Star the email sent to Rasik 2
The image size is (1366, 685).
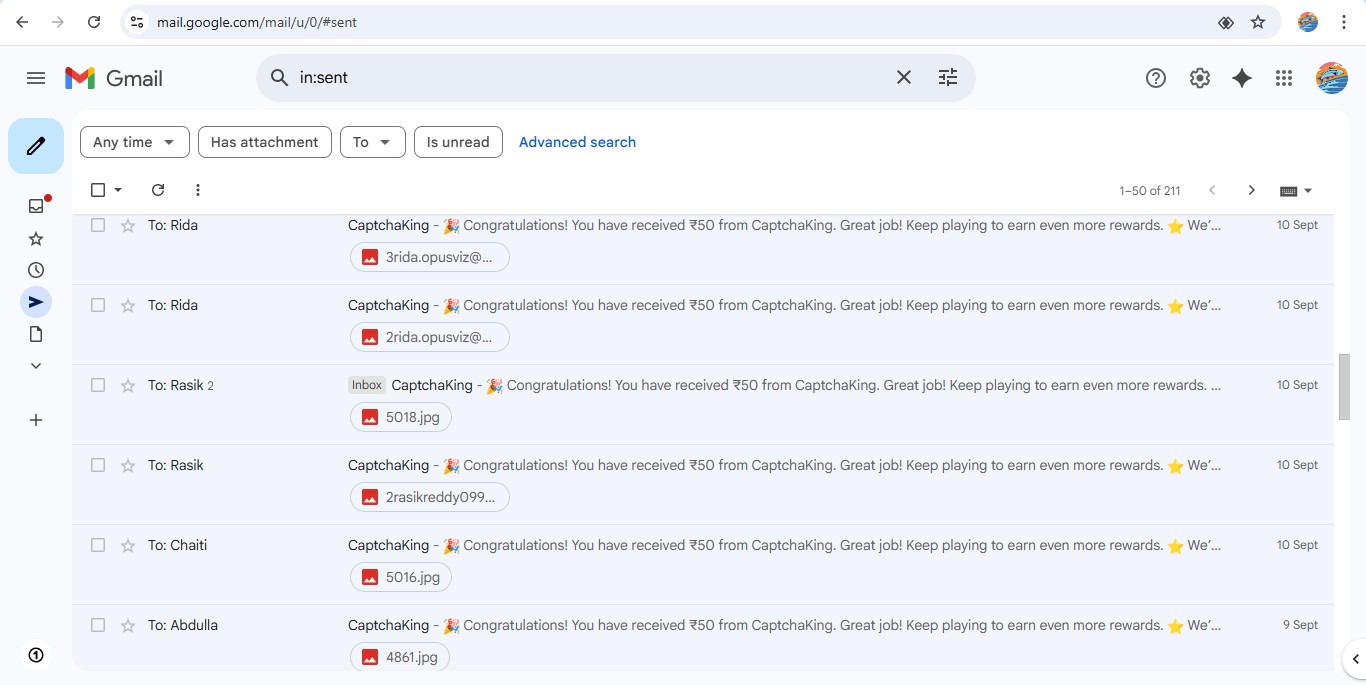pyautogui.click(x=128, y=386)
